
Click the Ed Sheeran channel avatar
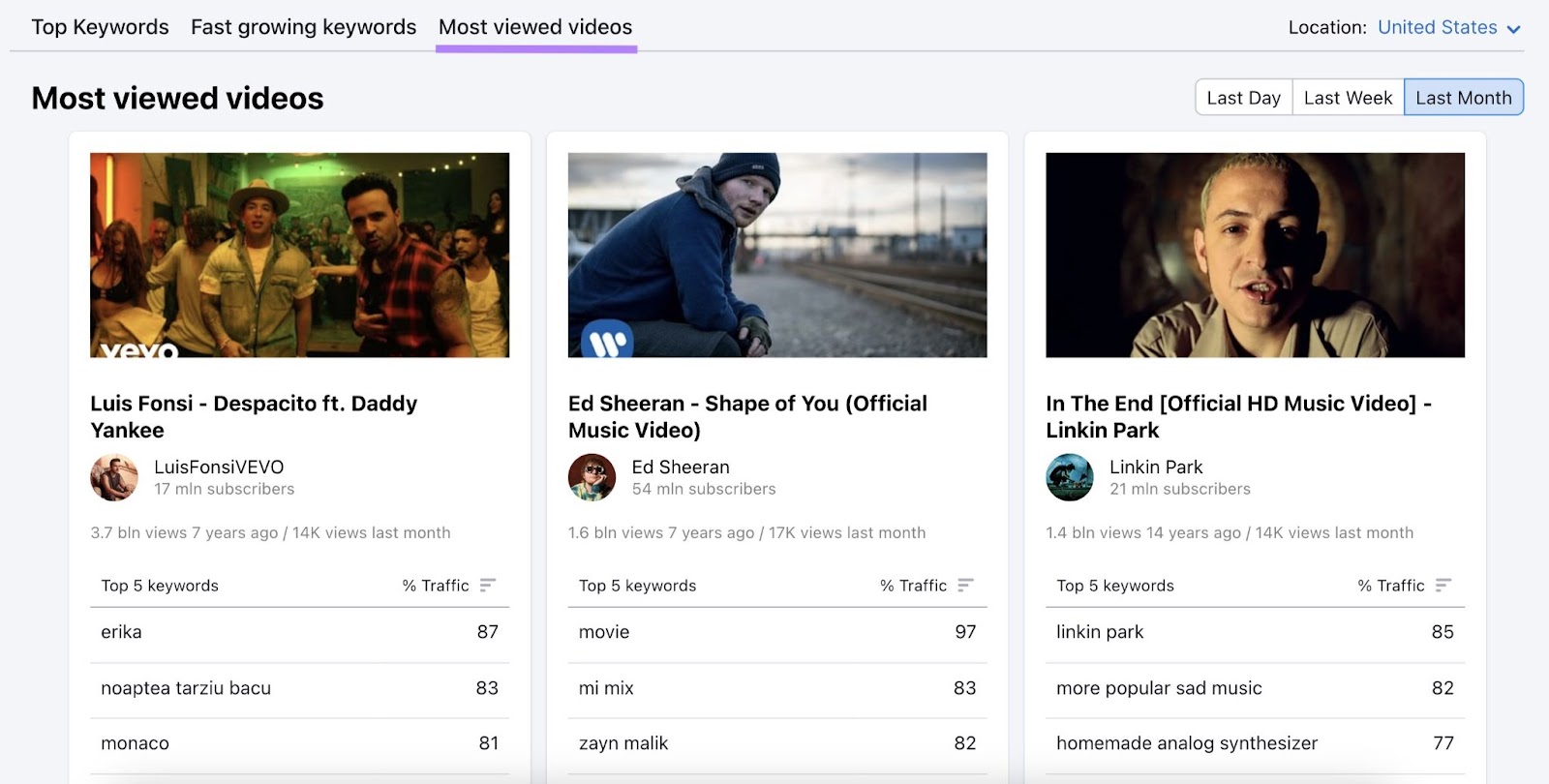pos(592,477)
